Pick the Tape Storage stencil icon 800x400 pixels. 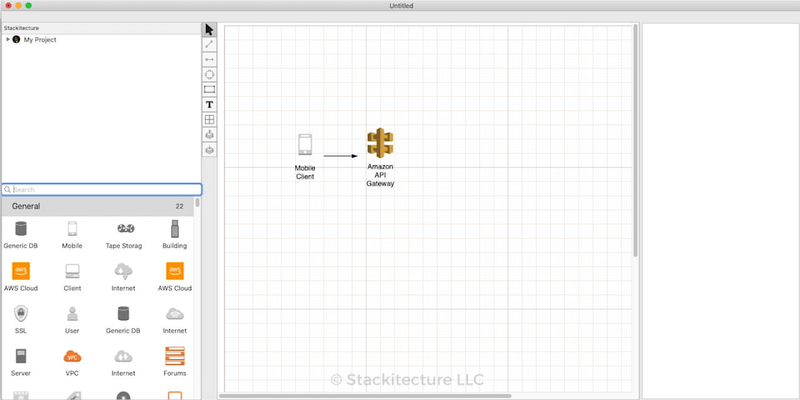pyautogui.click(x=123, y=230)
